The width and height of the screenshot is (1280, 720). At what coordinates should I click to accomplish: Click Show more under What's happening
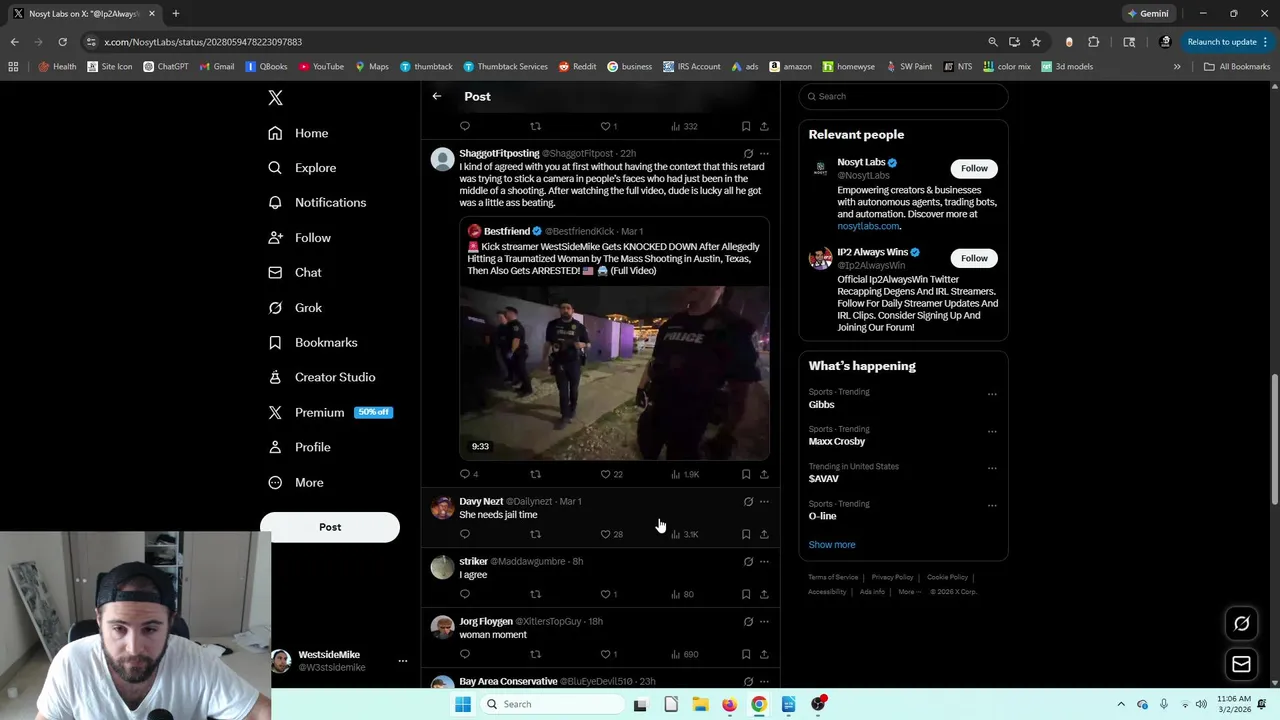[832, 545]
